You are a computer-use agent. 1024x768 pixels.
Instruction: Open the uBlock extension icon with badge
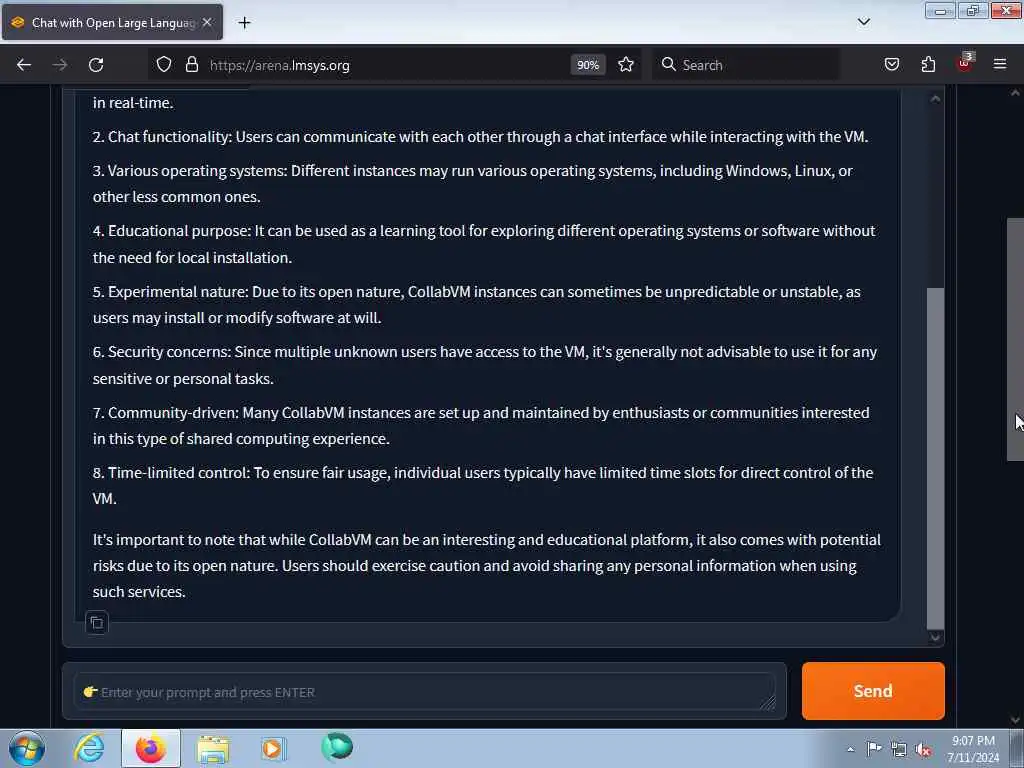[965, 63]
